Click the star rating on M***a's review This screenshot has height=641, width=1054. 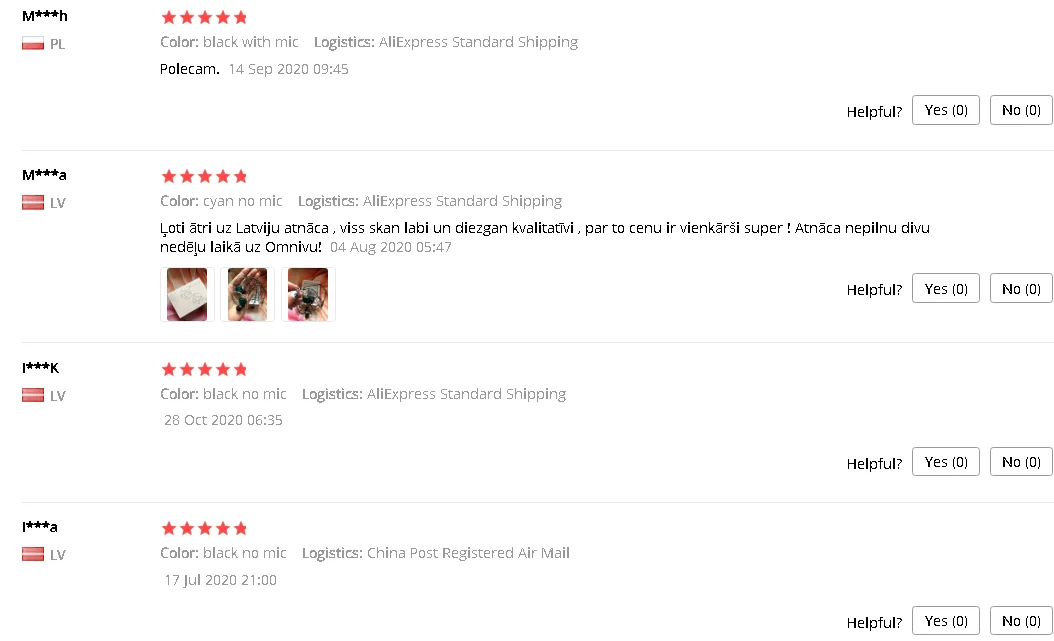[x=204, y=177]
